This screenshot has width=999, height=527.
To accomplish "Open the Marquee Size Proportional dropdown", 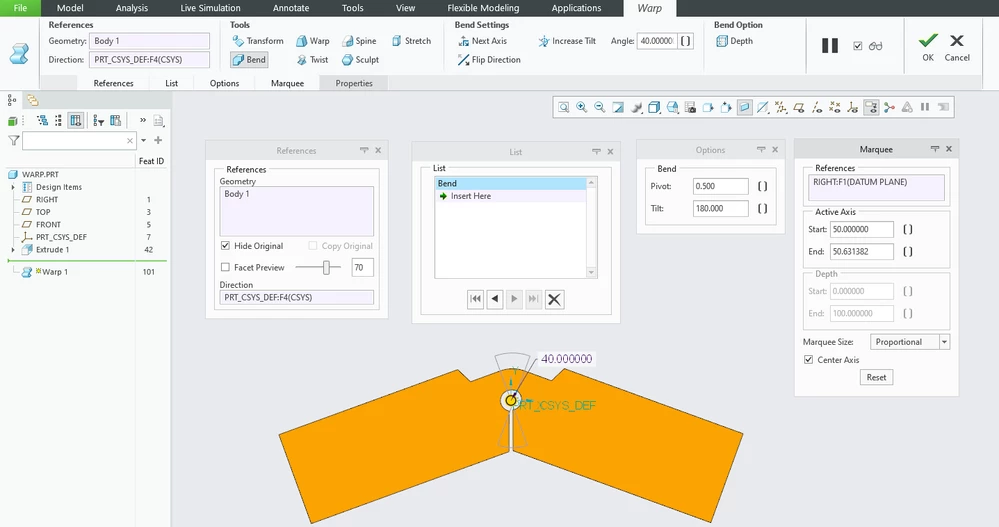I will pyautogui.click(x=944, y=342).
